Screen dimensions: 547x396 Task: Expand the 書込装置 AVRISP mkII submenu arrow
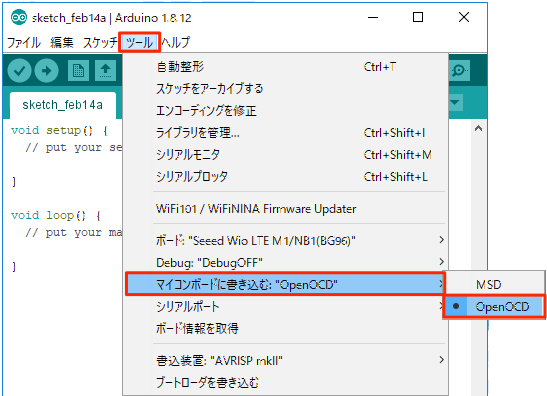(441, 360)
